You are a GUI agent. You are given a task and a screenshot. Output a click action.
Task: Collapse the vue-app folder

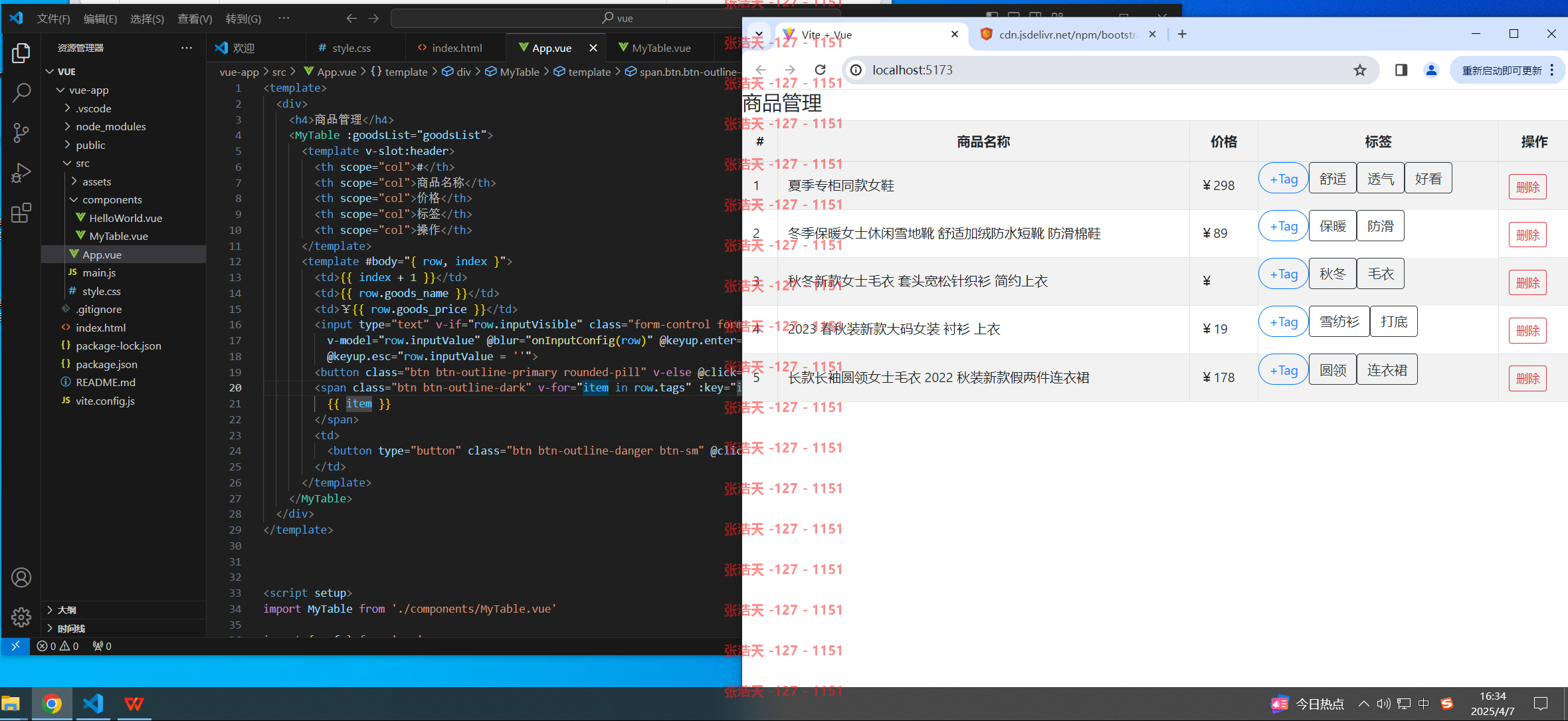(x=60, y=90)
